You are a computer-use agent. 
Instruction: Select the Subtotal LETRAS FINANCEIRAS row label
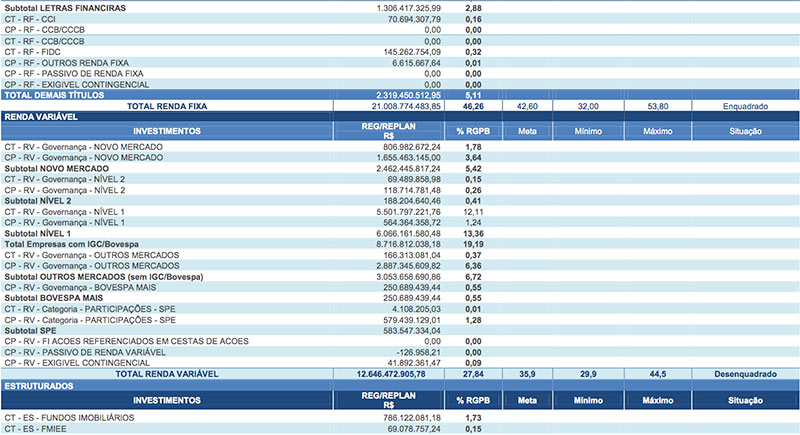tap(65, 8)
